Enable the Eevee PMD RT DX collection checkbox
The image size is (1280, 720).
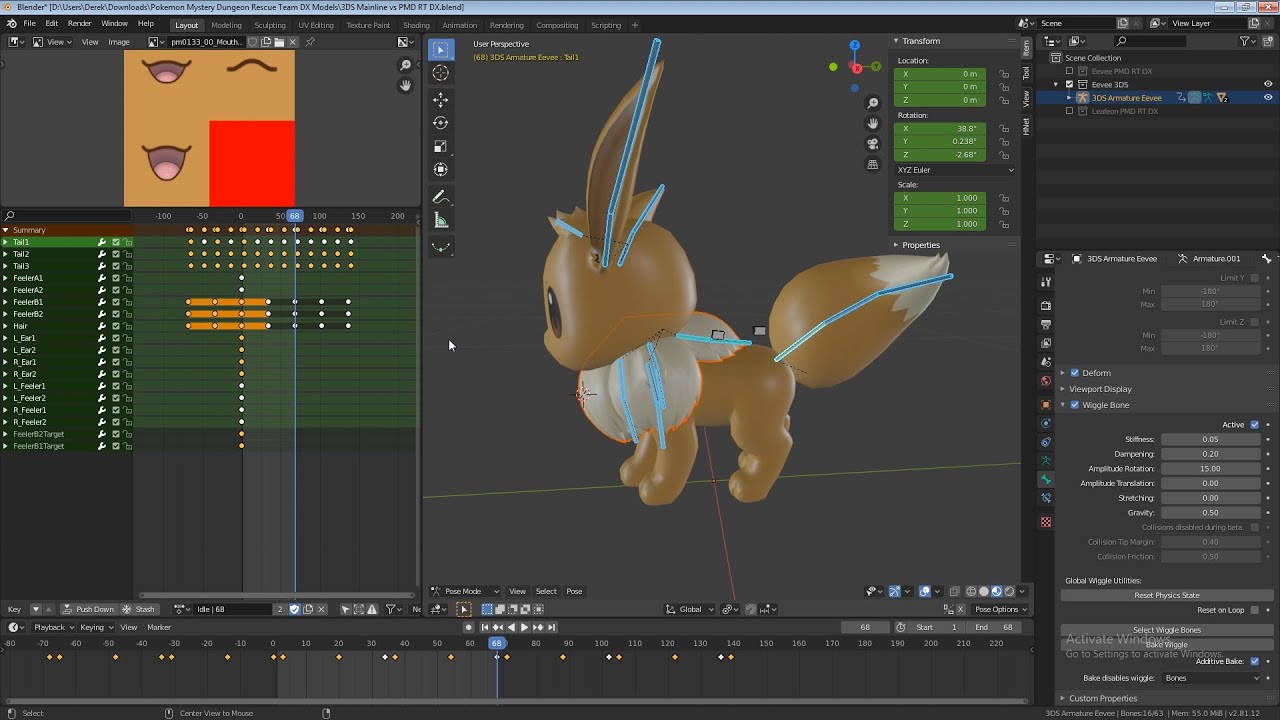1069,72
